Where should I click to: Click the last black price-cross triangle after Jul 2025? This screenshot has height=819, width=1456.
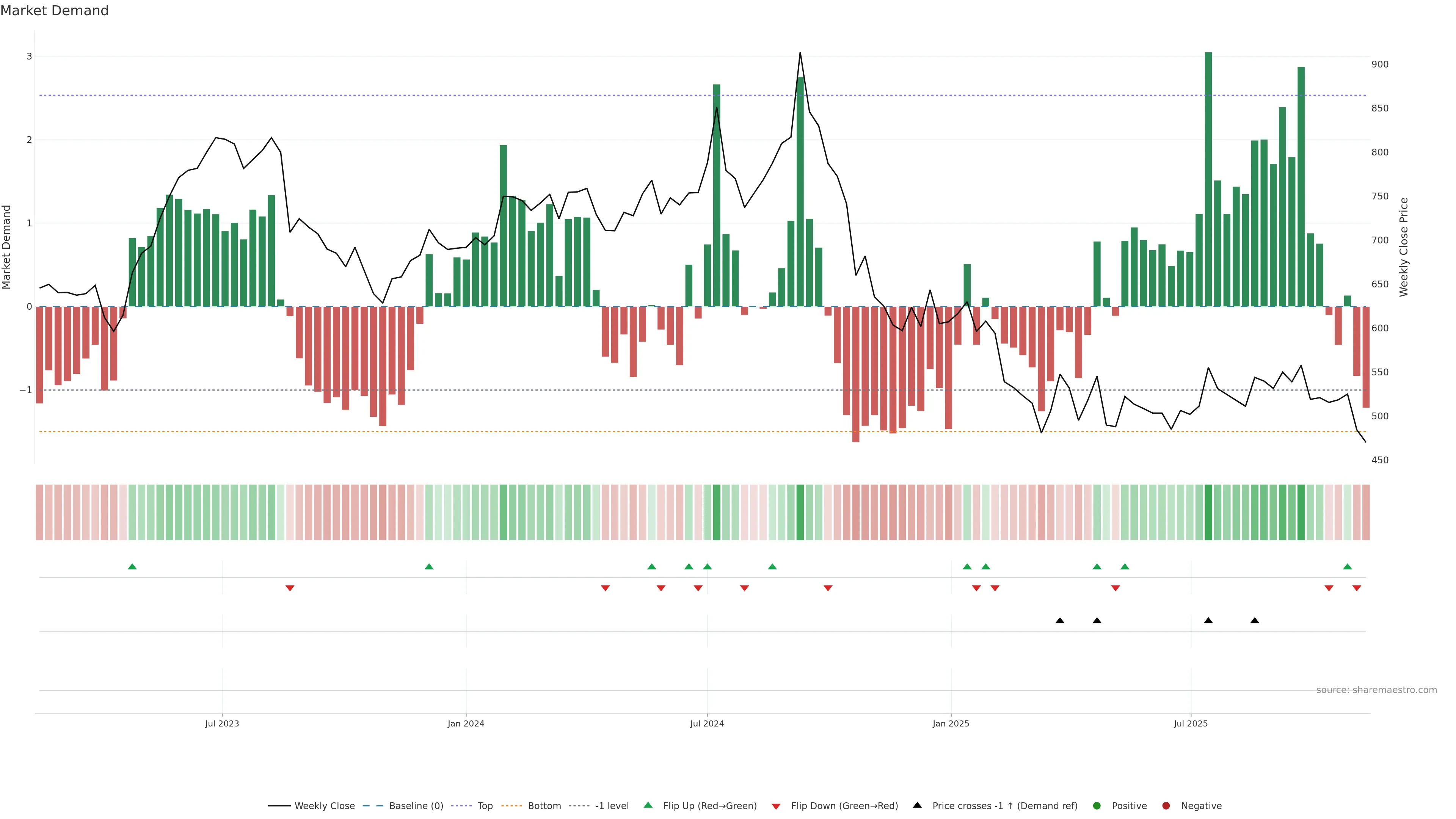tap(1255, 621)
